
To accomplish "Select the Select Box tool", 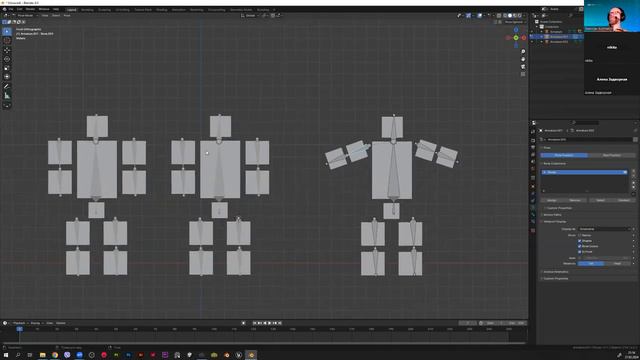I will click(x=7, y=31).
